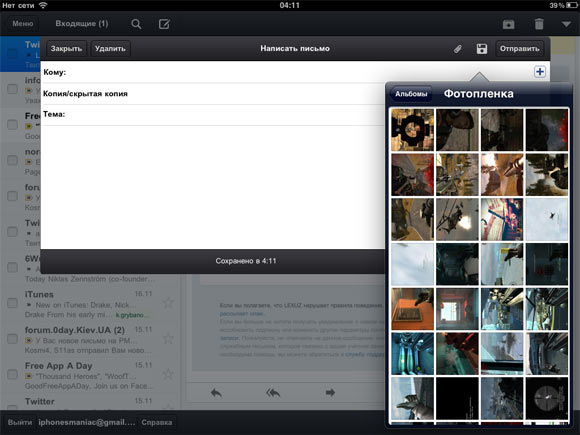The height and width of the screenshot is (435, 580).
Task: Check the forum.0day.Kiev.UA message checkbox
Action: click(13, 338)
